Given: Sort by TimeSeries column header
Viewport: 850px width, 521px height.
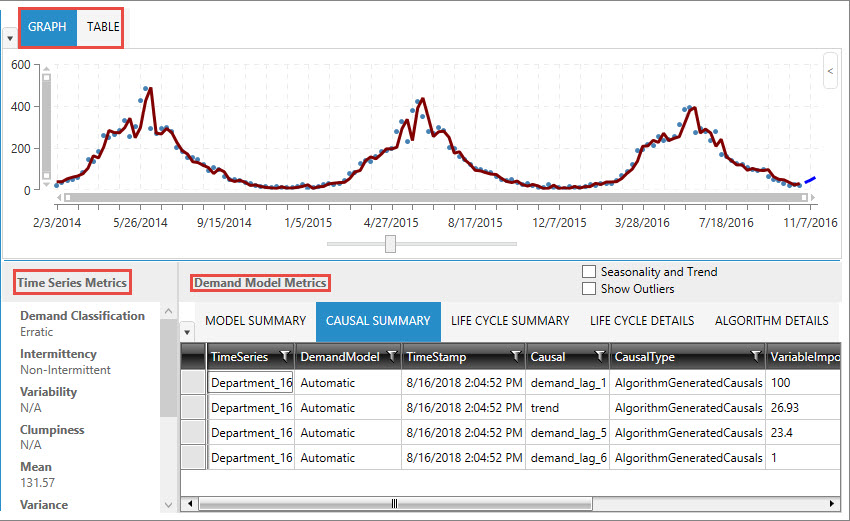Looking at the screenshot, I should click(240, 357).
